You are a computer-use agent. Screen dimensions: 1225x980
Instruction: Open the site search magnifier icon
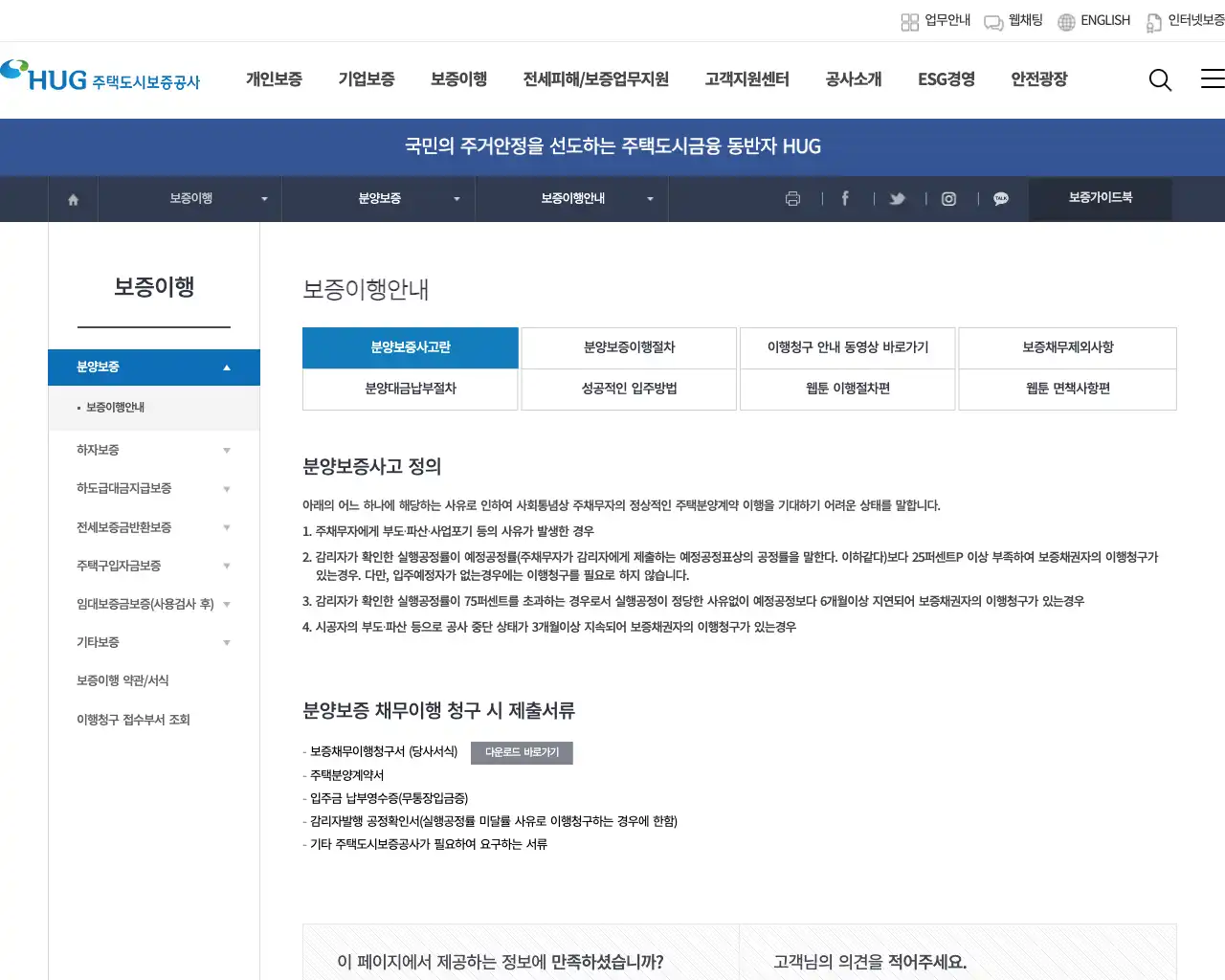[x=1160, y=80]
